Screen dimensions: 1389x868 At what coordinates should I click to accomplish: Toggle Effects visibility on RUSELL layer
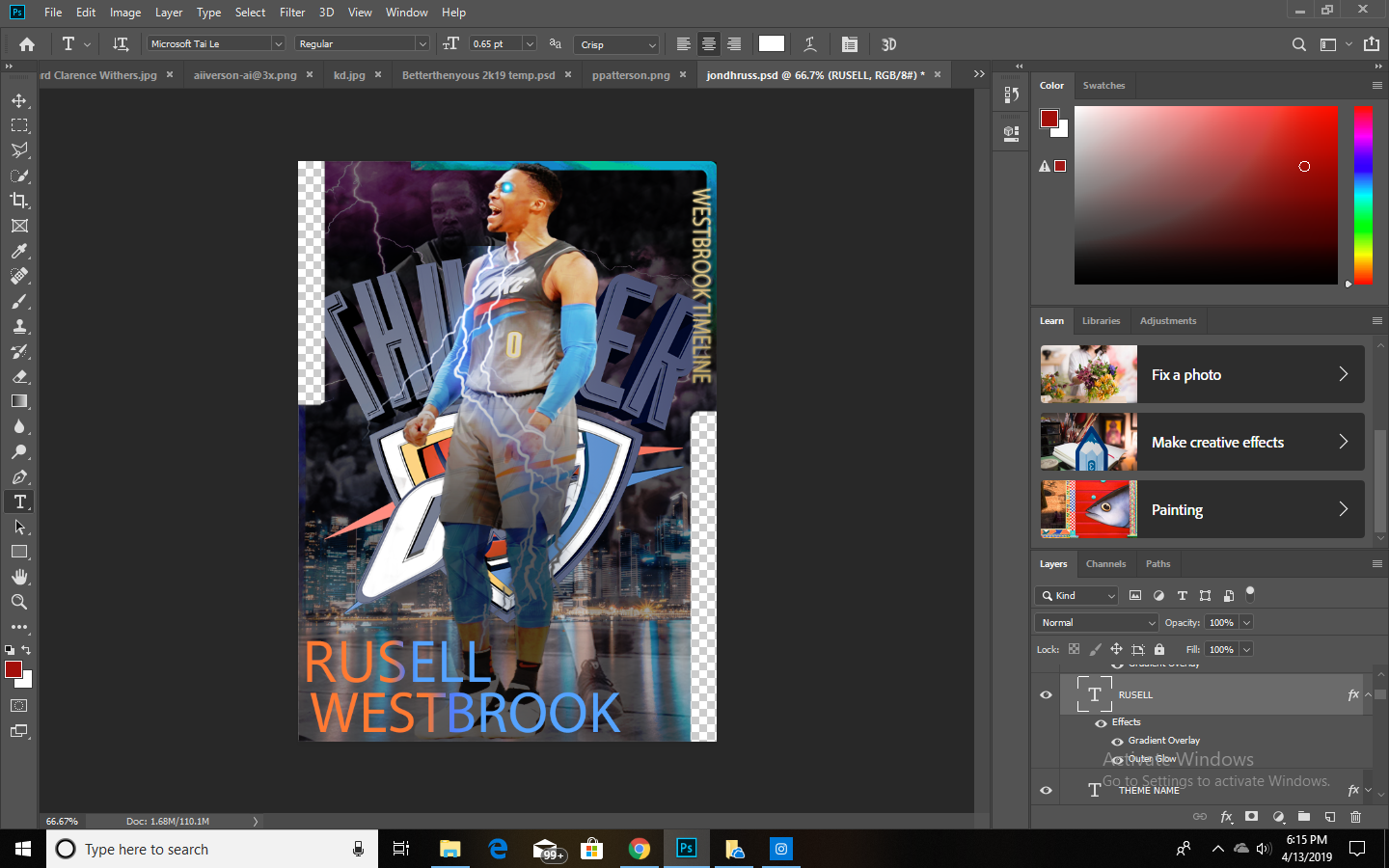pos(1101,722)
